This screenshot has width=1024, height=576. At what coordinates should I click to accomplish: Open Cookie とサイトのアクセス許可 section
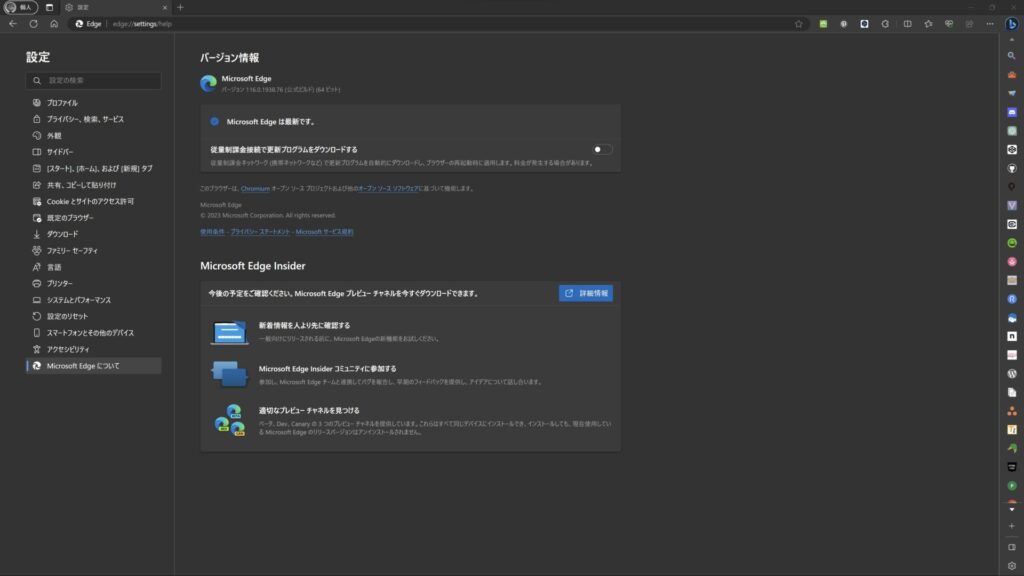coord(93,202)
